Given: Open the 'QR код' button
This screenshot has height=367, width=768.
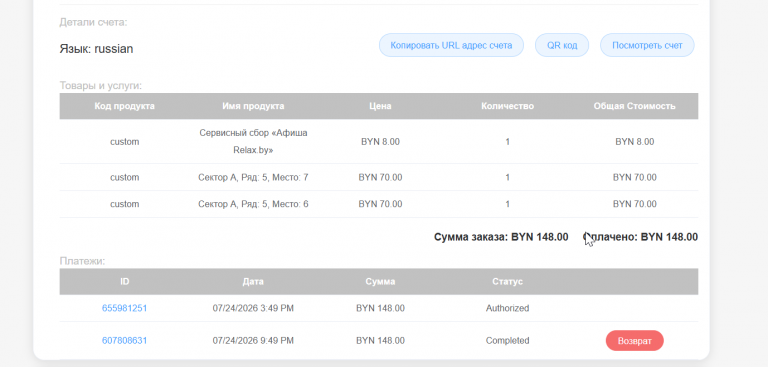Looking at the screenshot, I should pos(562,45).
